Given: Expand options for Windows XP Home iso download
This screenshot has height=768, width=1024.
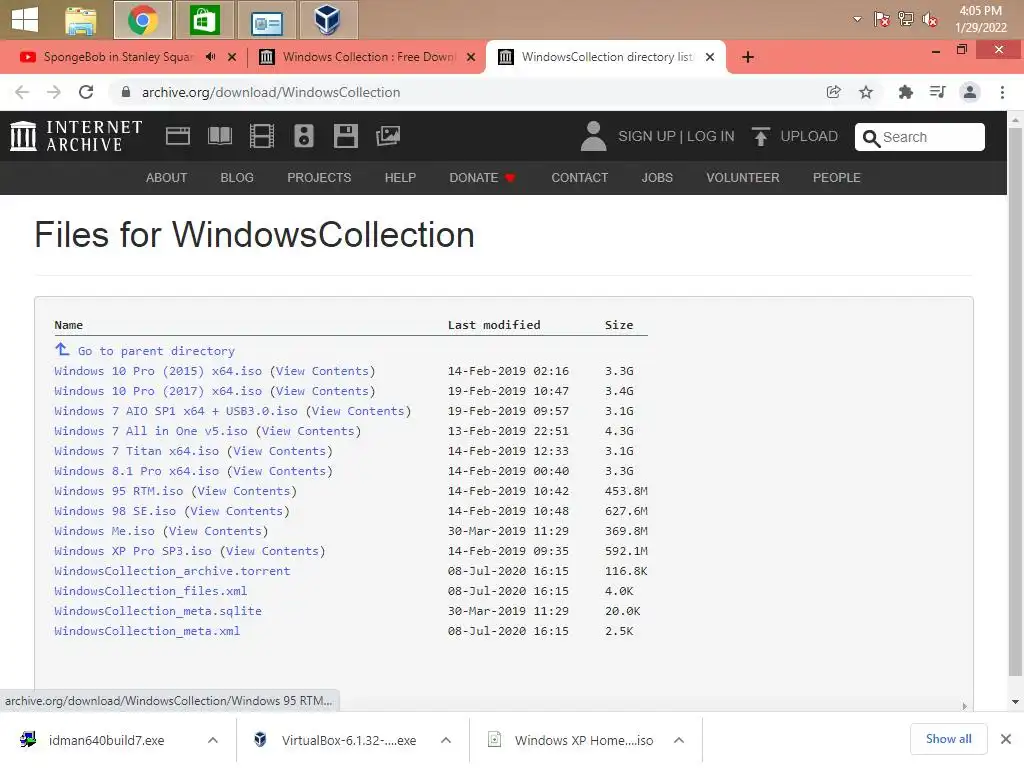Looking at the screenshot, I should 679,740.
